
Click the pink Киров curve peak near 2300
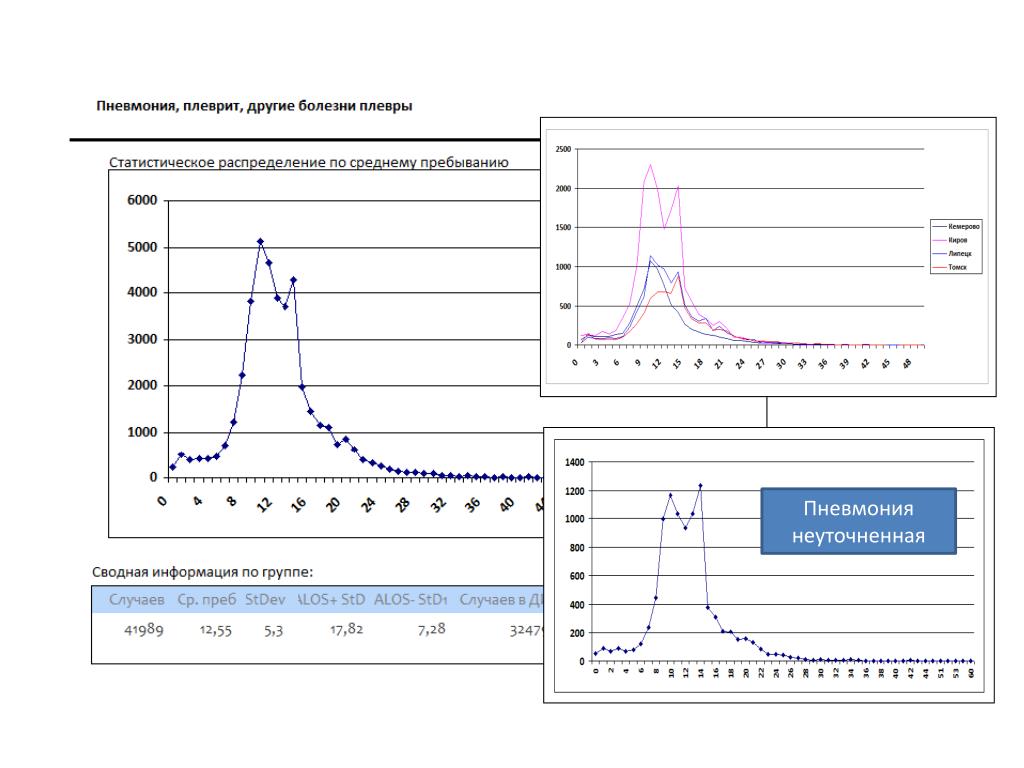click(x=650, y=165)
